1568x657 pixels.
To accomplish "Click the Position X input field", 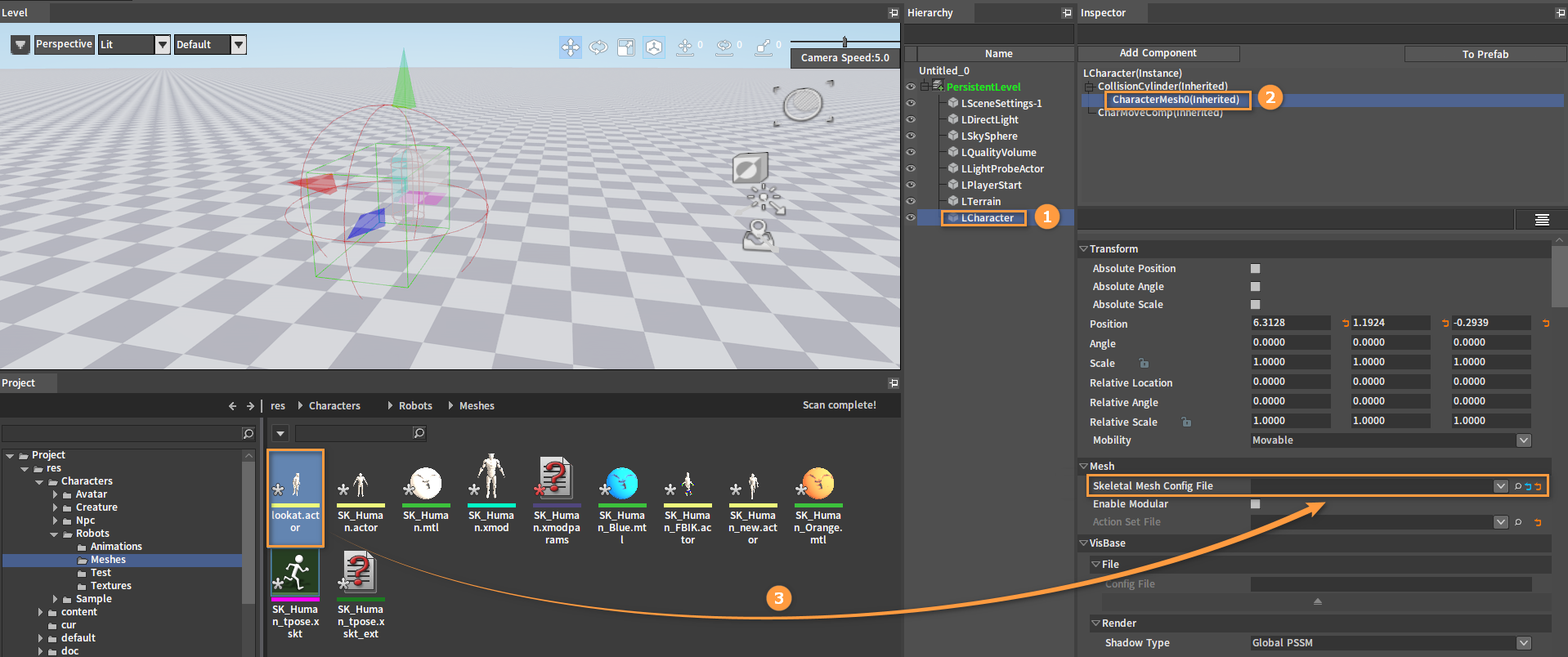I will click(x=1291, y=323).
